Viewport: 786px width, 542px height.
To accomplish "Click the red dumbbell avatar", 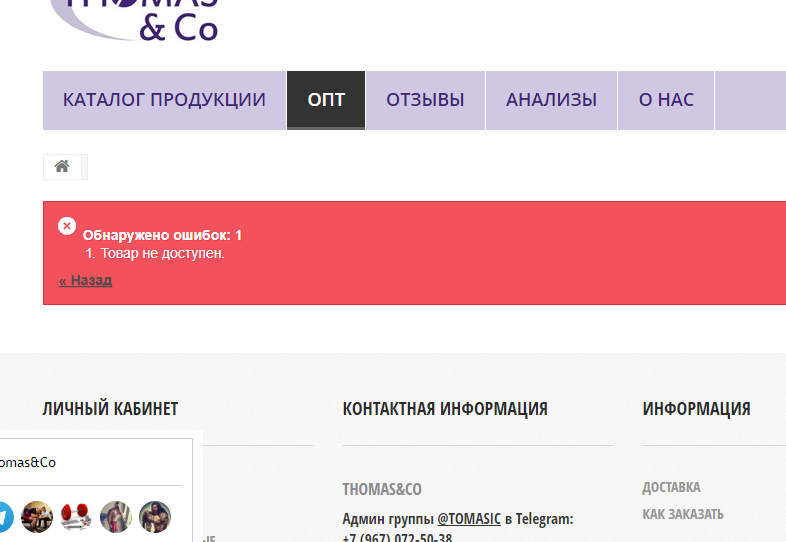I will coord(76,517).
